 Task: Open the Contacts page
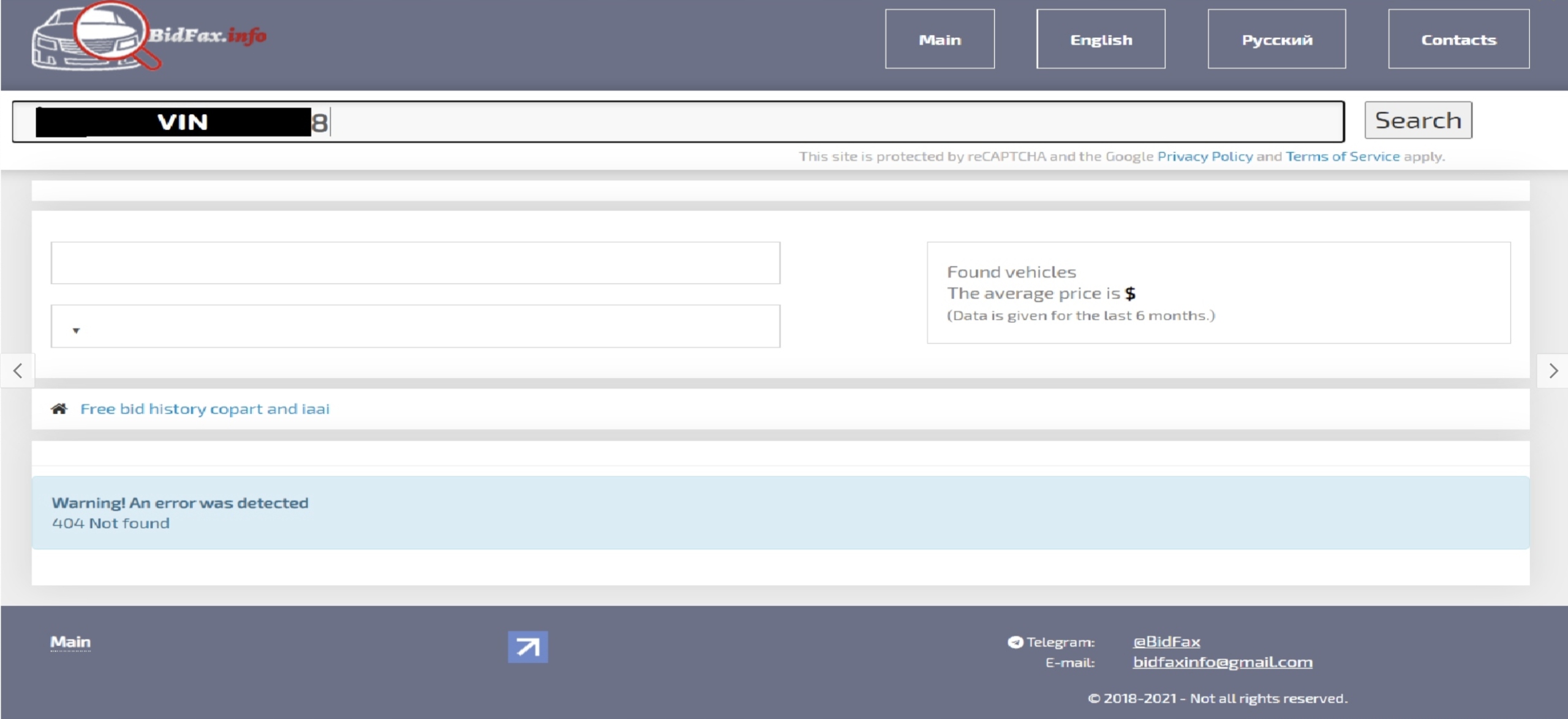click(1458, 39)
